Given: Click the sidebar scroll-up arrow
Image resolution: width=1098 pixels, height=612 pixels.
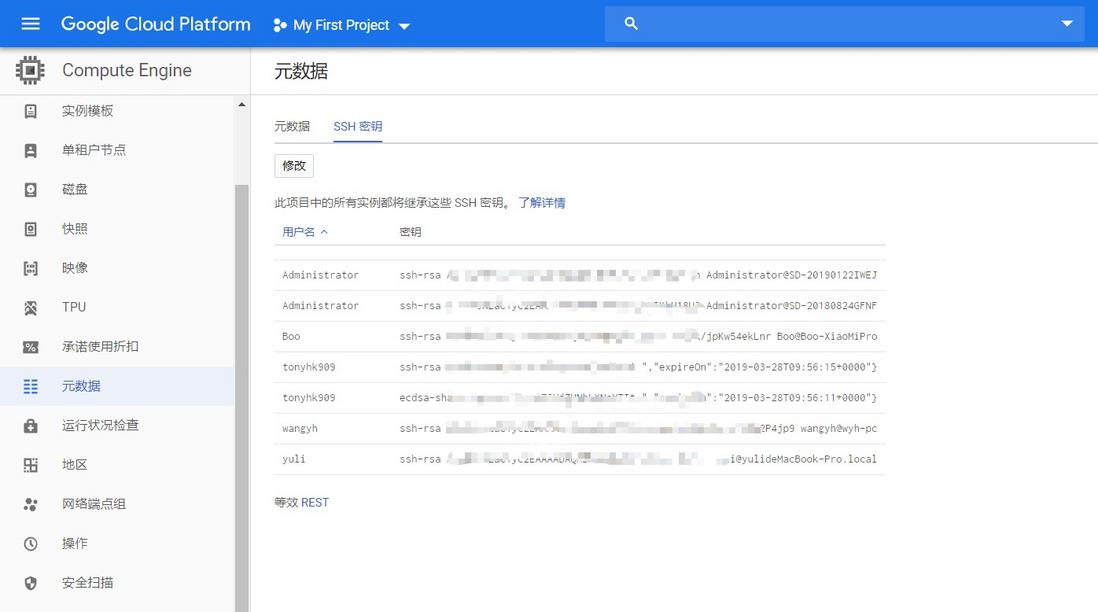Looking at the screenshot, I should pos(242,104).
